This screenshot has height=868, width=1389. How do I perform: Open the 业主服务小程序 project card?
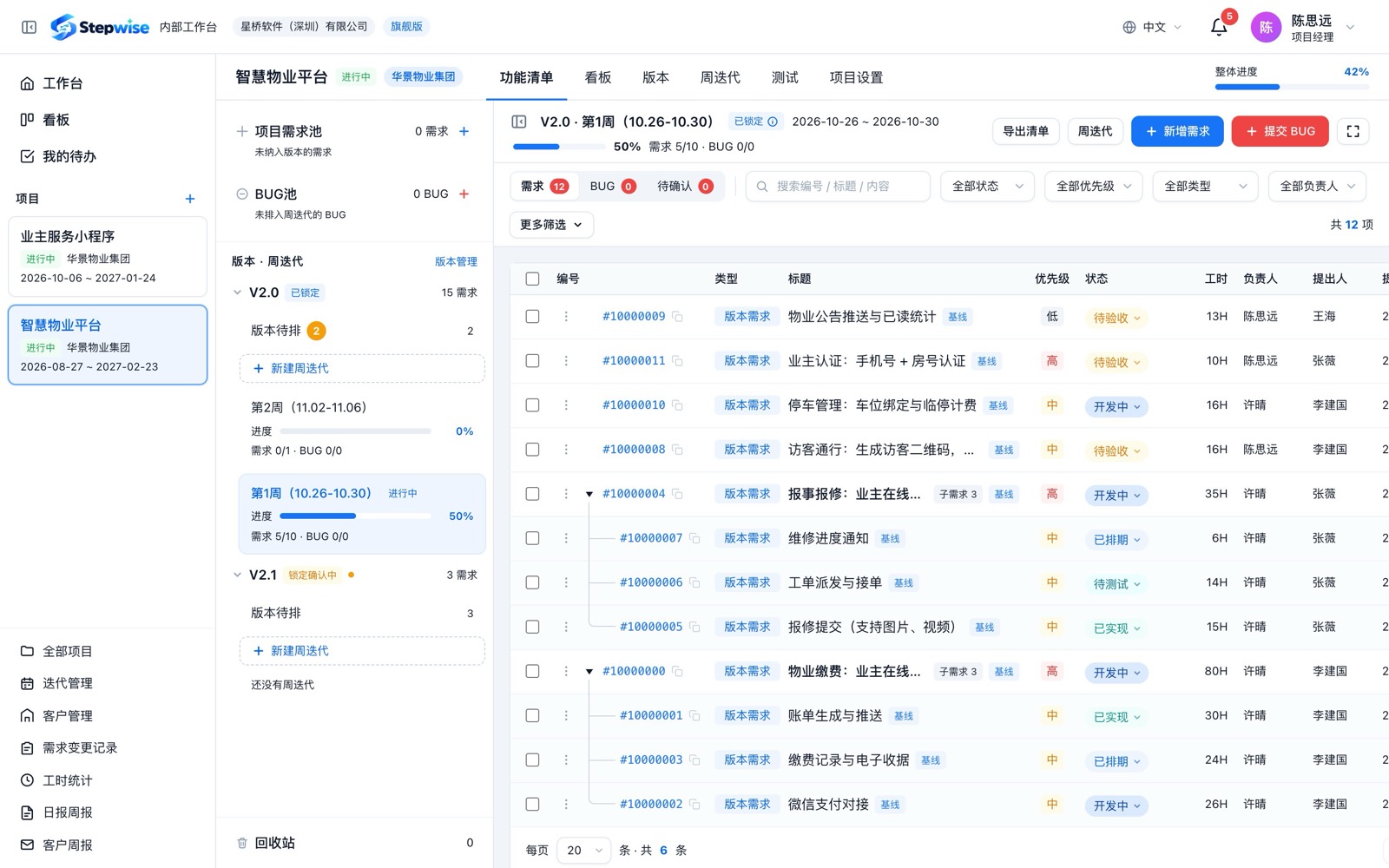108,257
